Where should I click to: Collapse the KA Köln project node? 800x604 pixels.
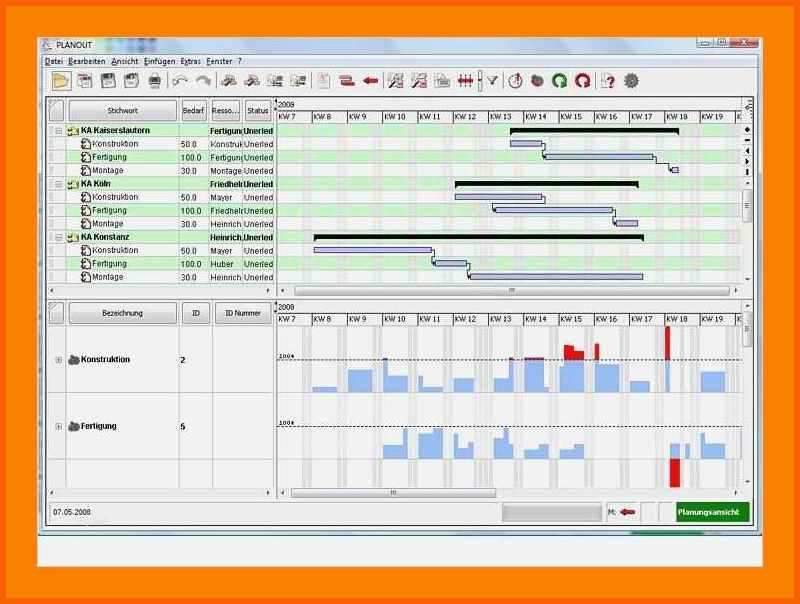point(58,184)
